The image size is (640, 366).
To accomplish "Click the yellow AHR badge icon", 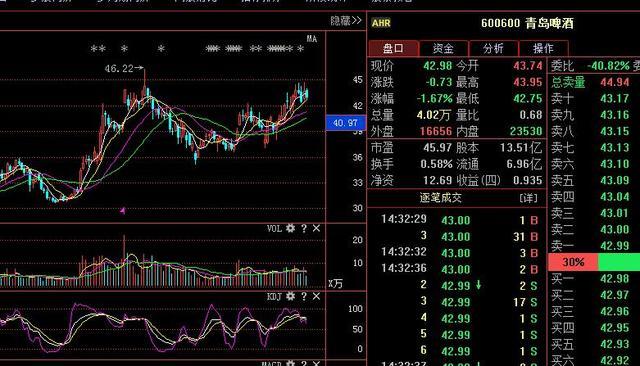I will pos(381,23).
